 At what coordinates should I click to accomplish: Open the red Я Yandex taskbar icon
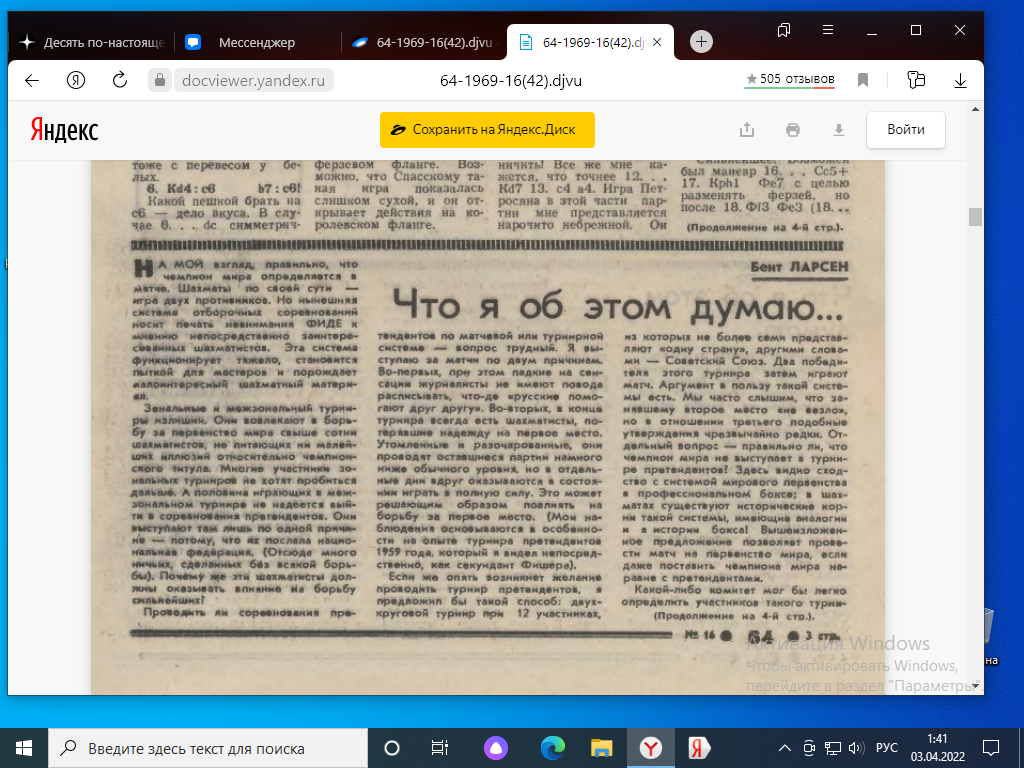(x=699, y=748)
